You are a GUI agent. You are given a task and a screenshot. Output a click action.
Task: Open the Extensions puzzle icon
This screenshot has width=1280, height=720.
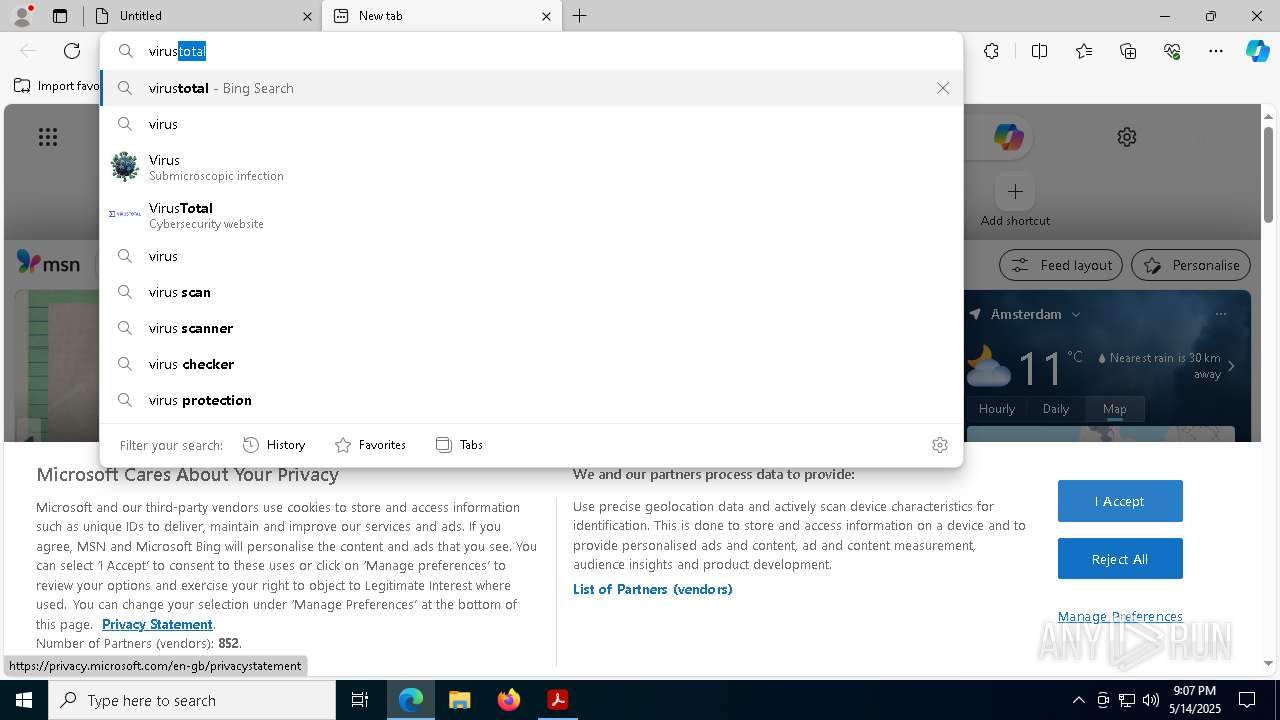[x=991, y=51]
